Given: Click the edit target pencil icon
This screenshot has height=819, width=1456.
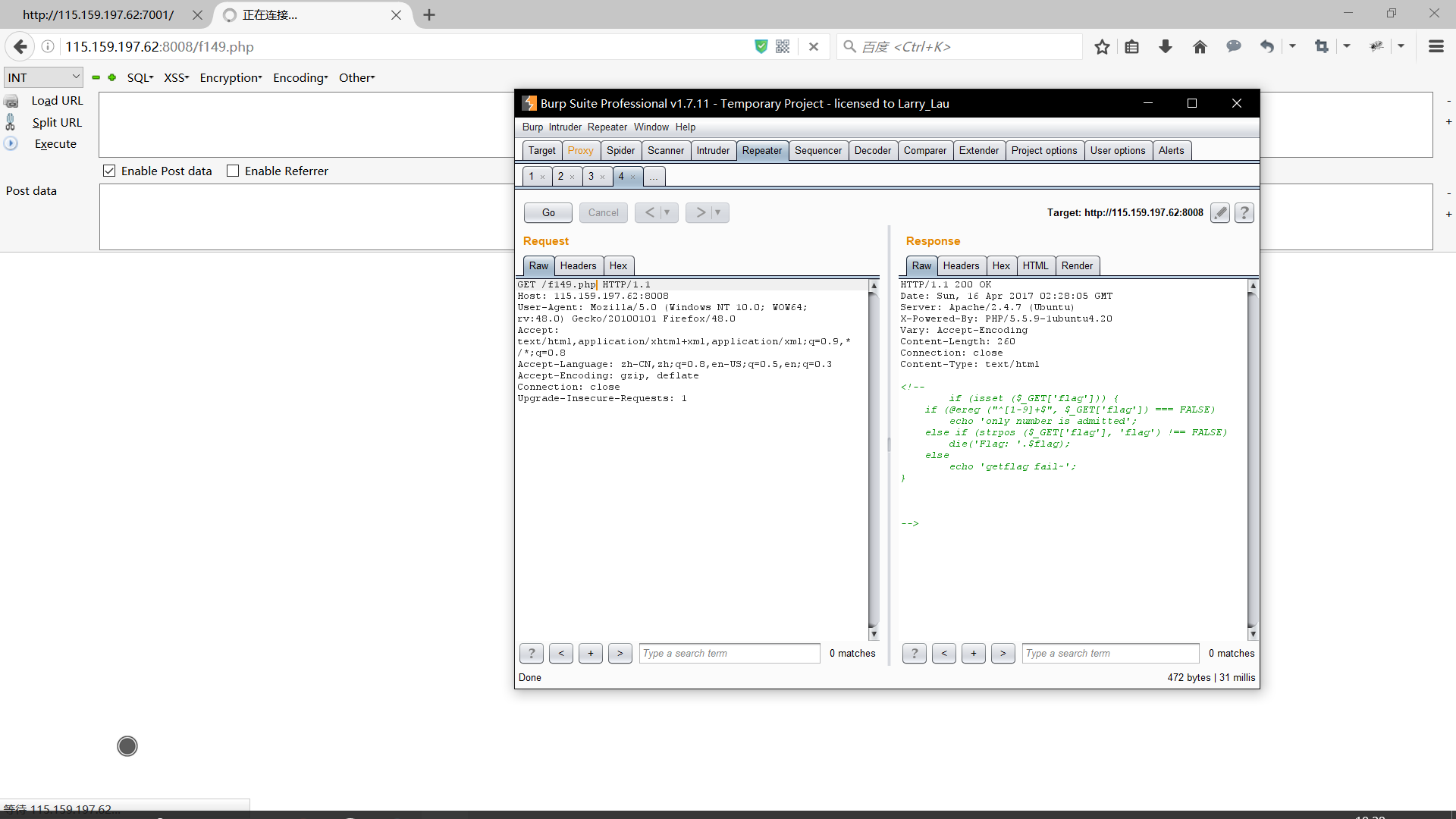Looking at the screenshot, I should click(1219, 213).
